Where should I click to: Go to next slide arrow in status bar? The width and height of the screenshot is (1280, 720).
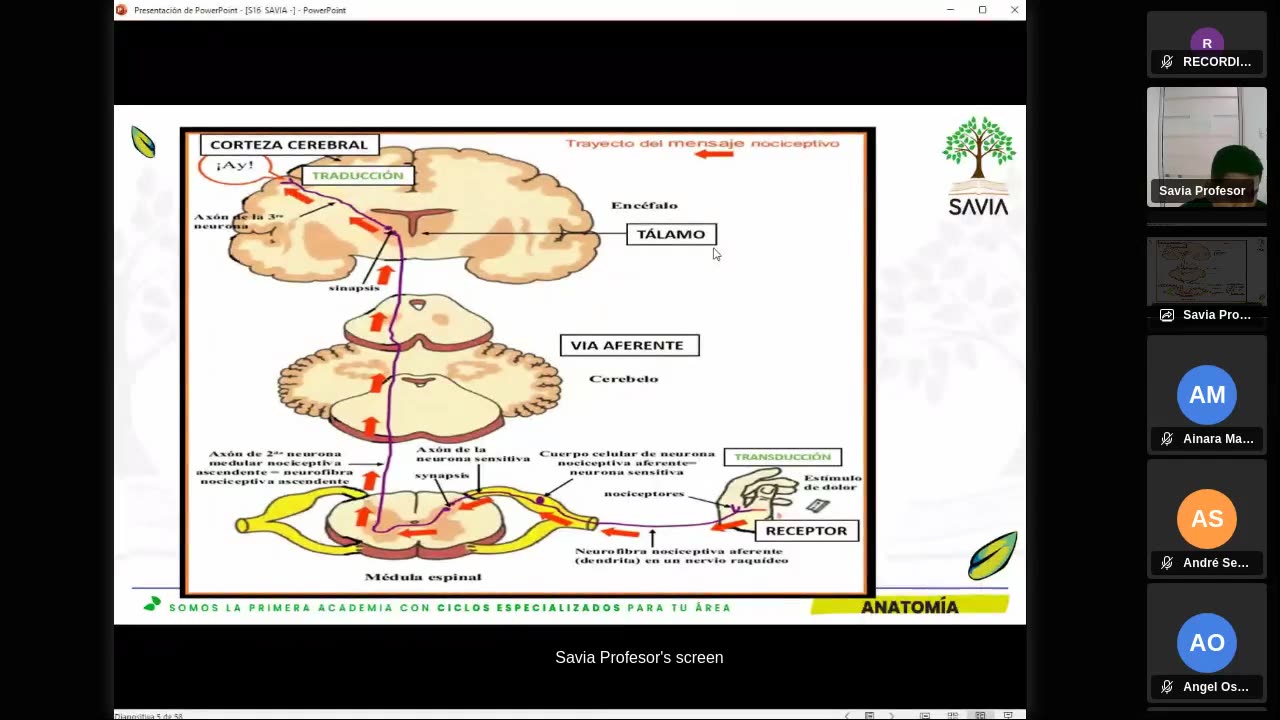891,715
